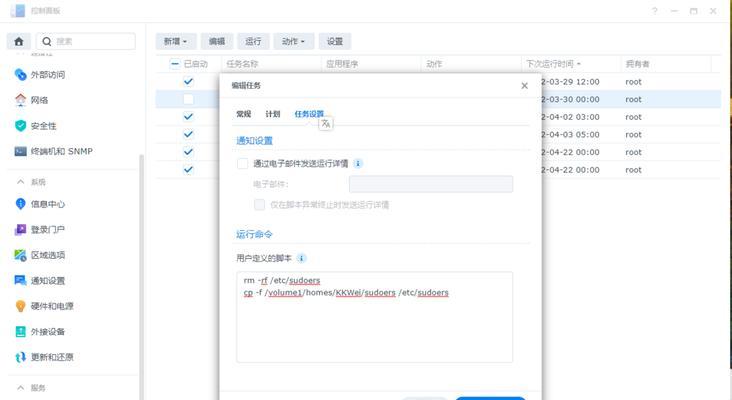Switch to the General (常规) tab

(x=244, y=114)
